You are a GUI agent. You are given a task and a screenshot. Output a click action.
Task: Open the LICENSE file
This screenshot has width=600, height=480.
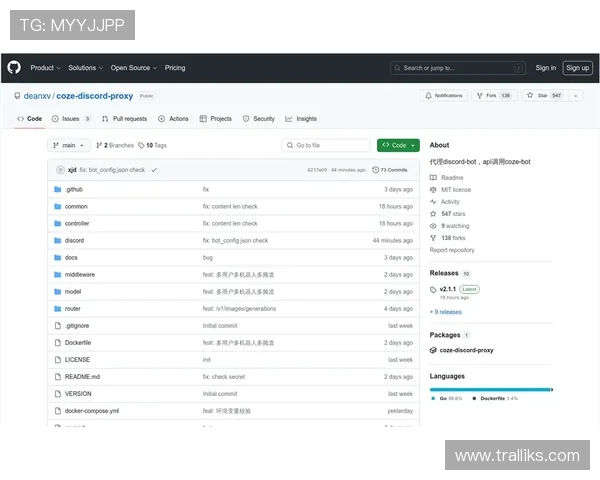pyautogui.click(x=77, y=360)
